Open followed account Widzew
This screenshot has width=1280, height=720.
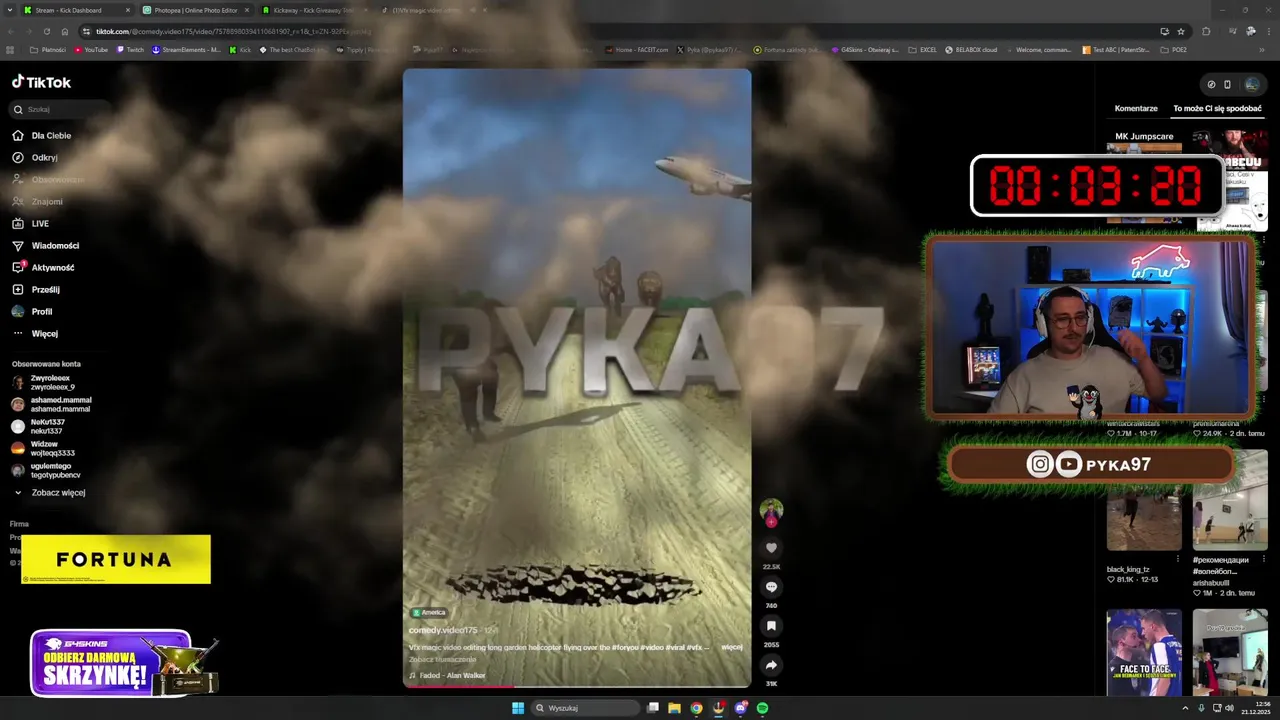tap(50, 448)
